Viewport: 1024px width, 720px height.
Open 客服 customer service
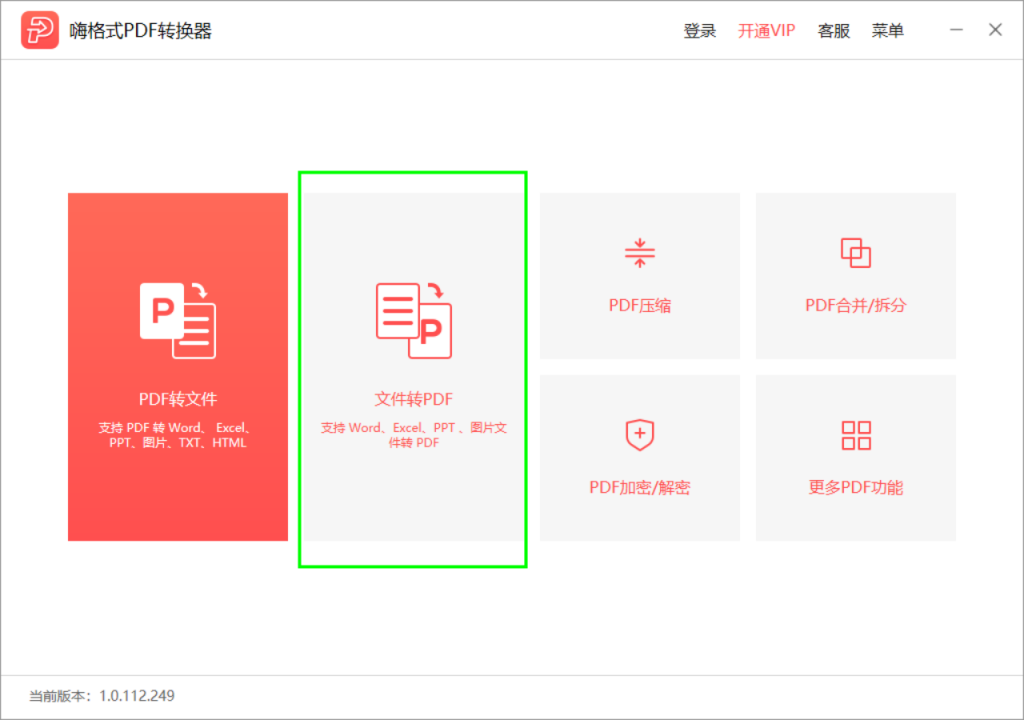(834, 31)
